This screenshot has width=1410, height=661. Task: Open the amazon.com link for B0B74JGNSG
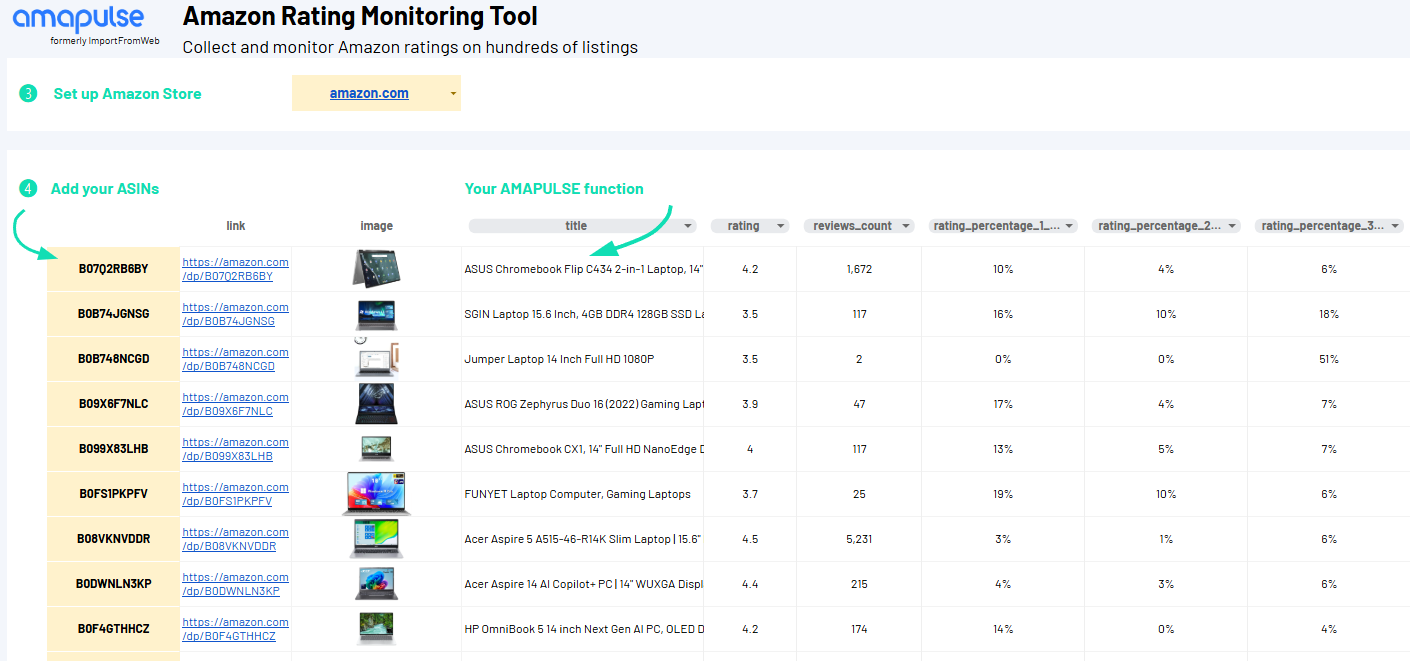(x=235, y=314)
